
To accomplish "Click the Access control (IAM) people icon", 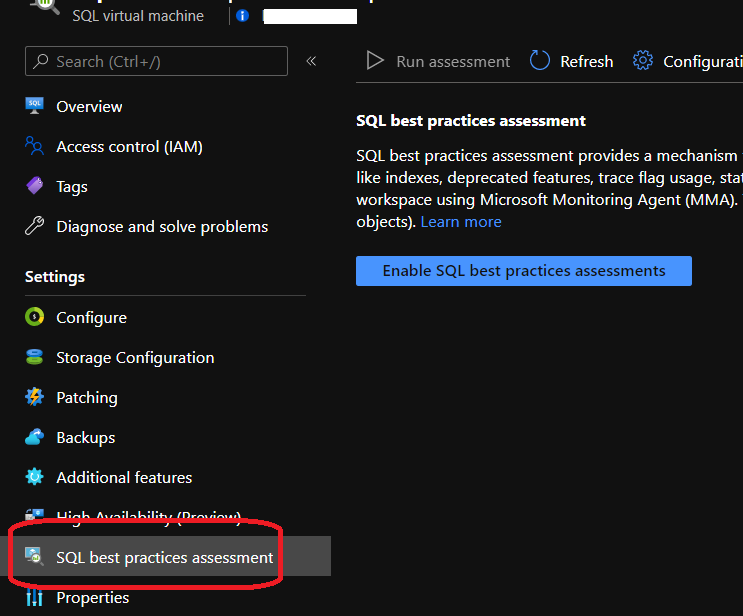I will 35,146.
